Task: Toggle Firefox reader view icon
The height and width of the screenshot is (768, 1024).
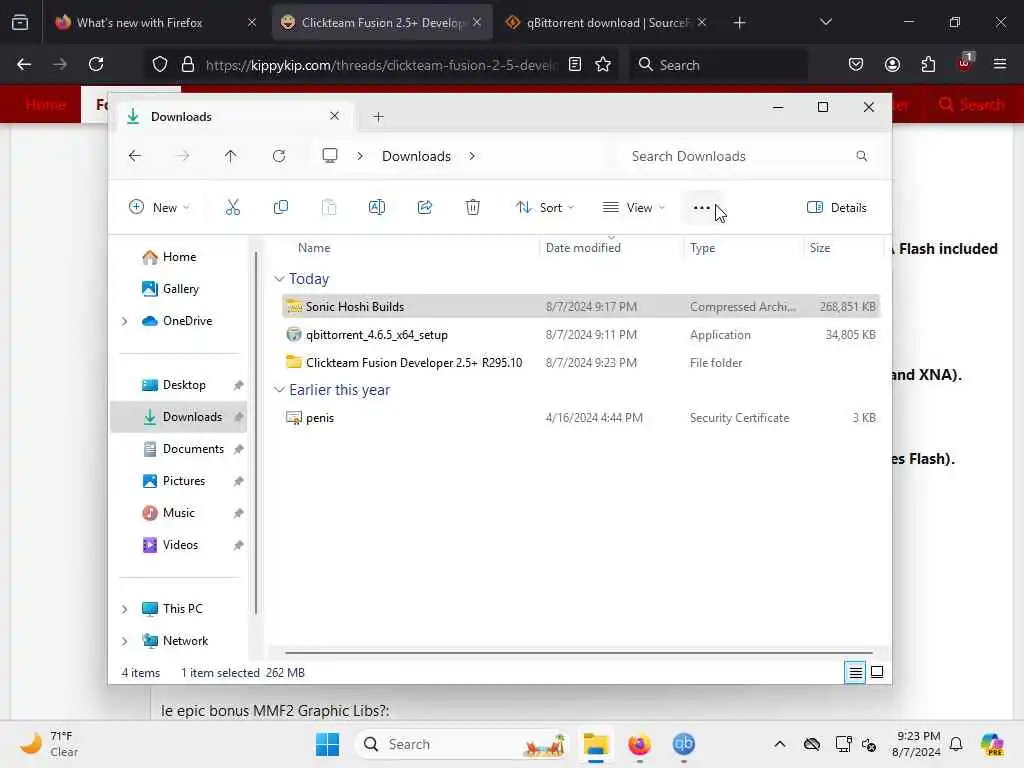Action: tap(575, 64)
